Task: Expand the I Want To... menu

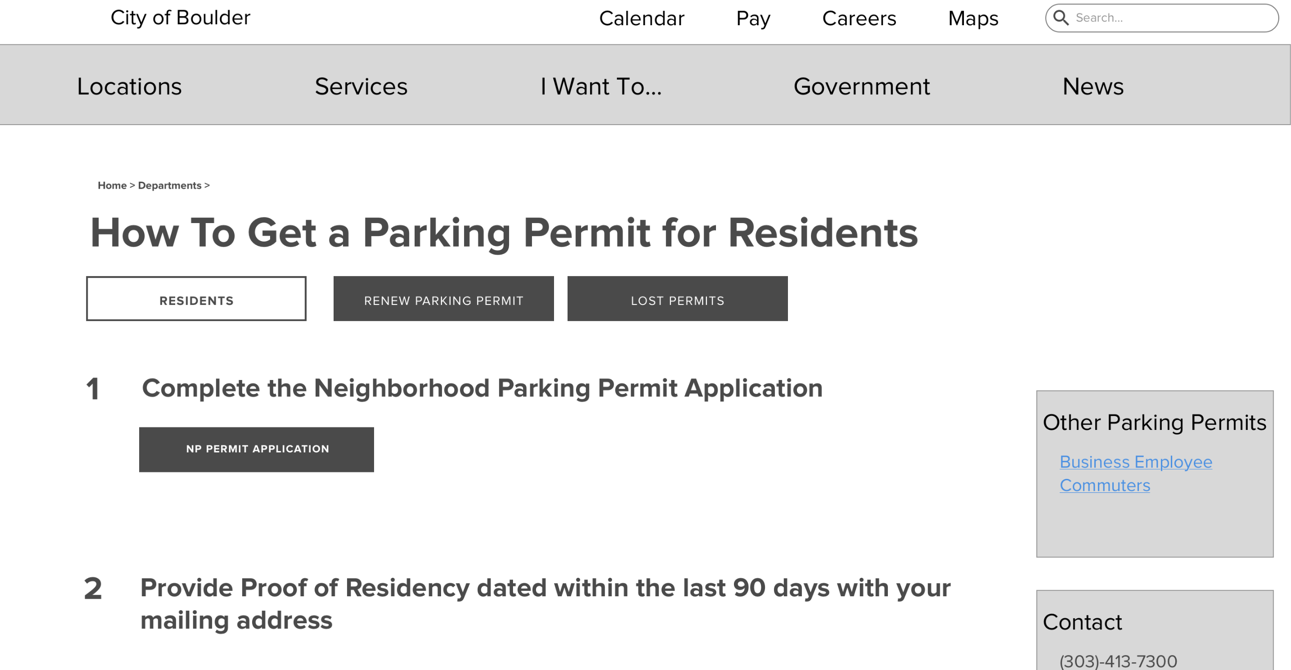Action: (601, 86)
